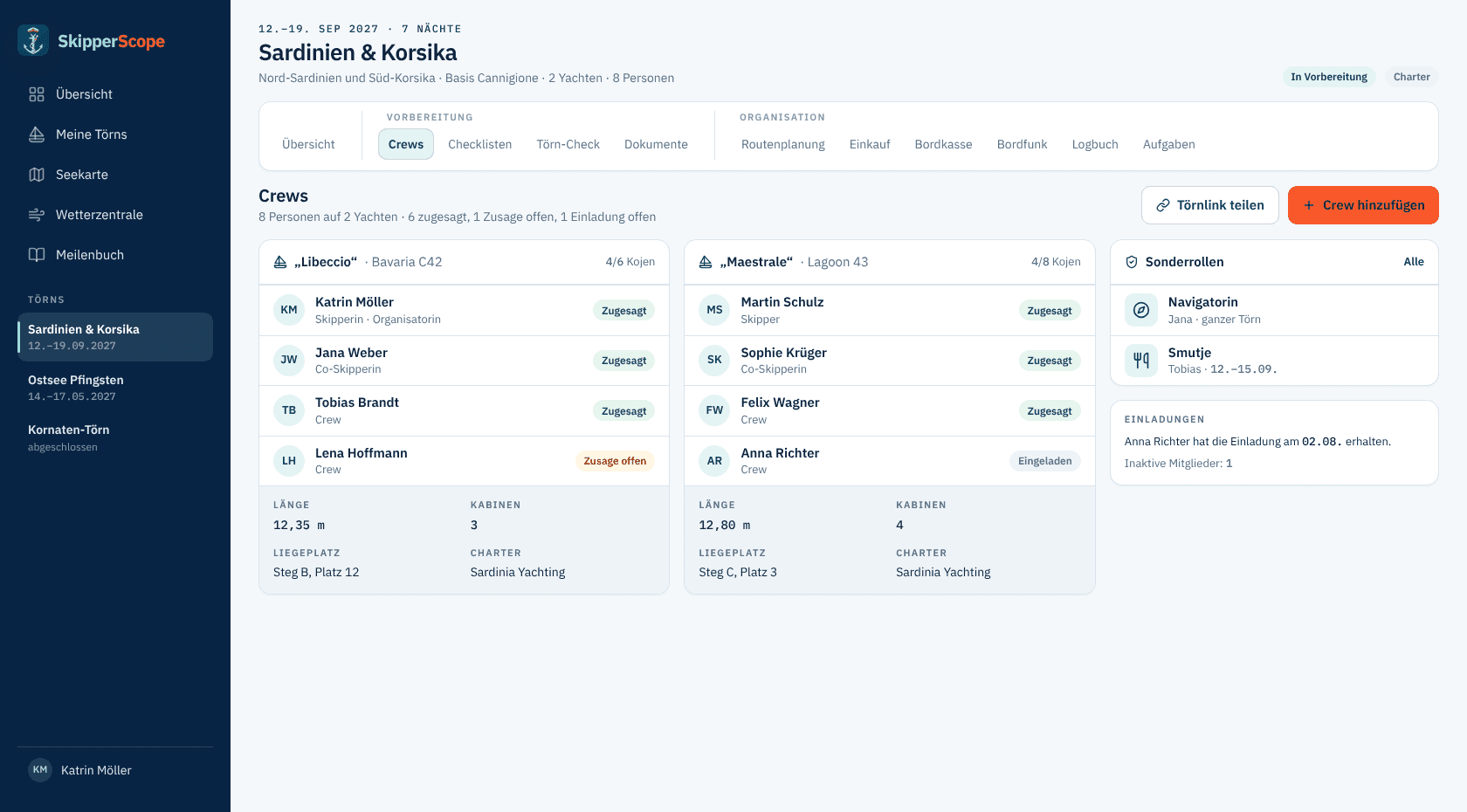Click the cutlery icon of the Smutje role
1467x812 pixels.
point(1141,360)
